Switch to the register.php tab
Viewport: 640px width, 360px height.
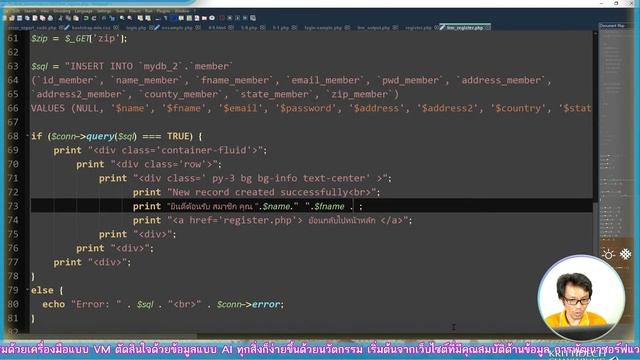418,27
